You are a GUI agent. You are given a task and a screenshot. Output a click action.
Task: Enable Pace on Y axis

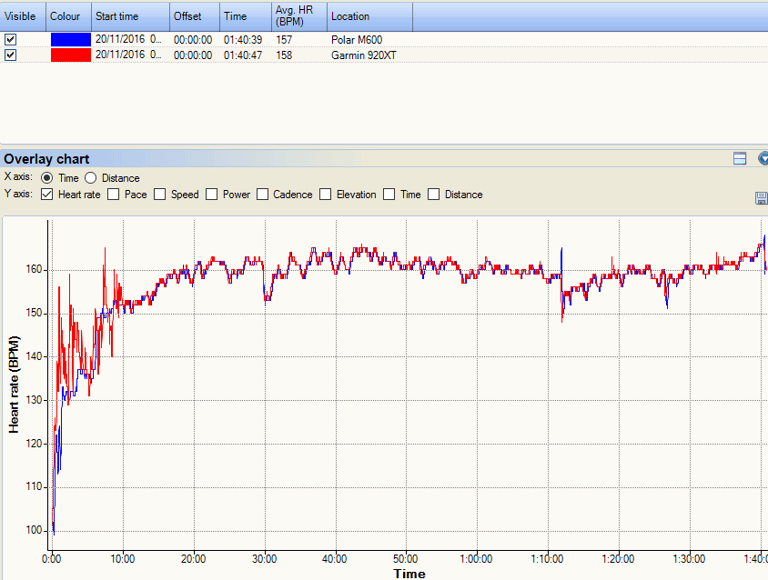[x=113, y=194]
